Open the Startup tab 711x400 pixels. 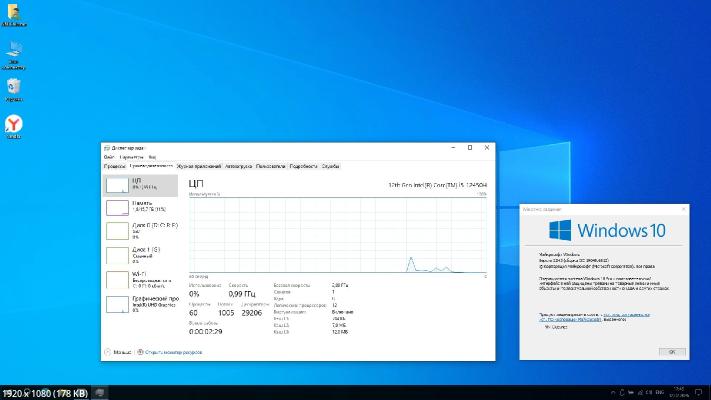pyautogui.click(x=238, y=166)
